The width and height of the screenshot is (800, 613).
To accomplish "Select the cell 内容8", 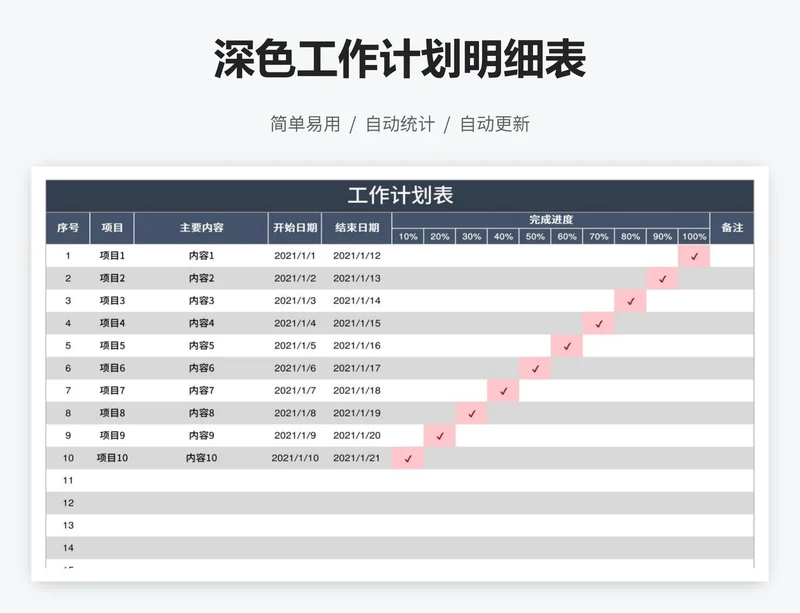I will pyautogui.click(x=201, y=413).
